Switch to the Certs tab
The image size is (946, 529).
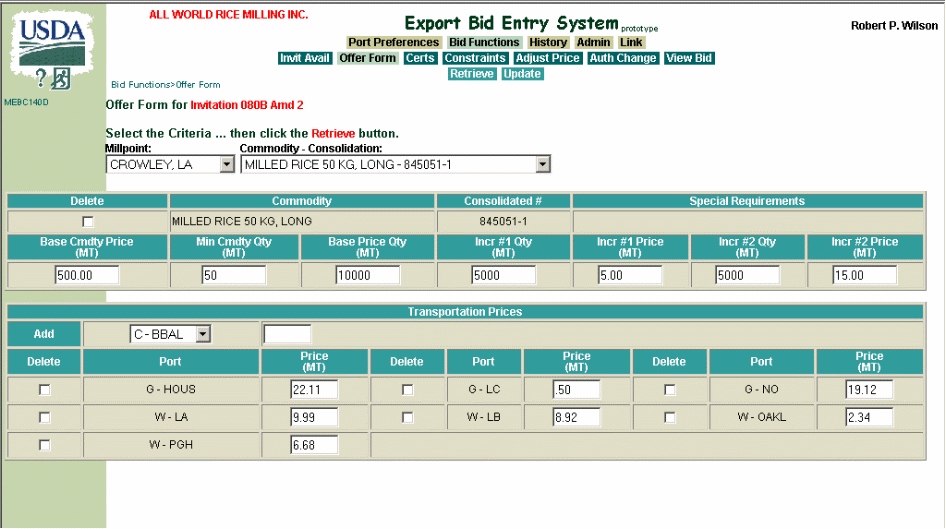420,58
